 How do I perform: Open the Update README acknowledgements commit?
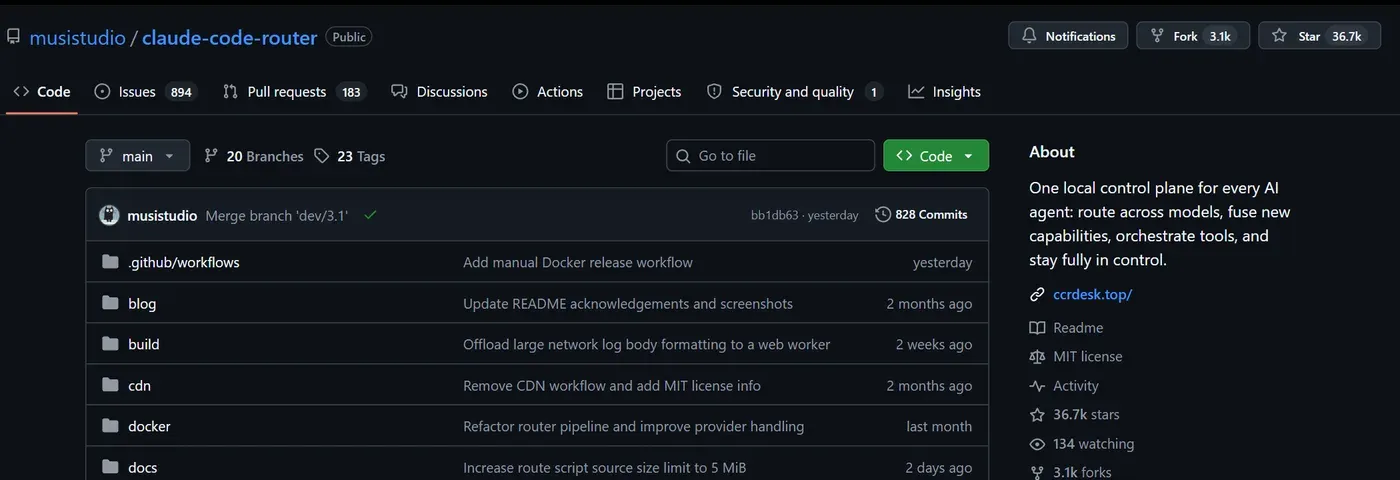[628, 304]
